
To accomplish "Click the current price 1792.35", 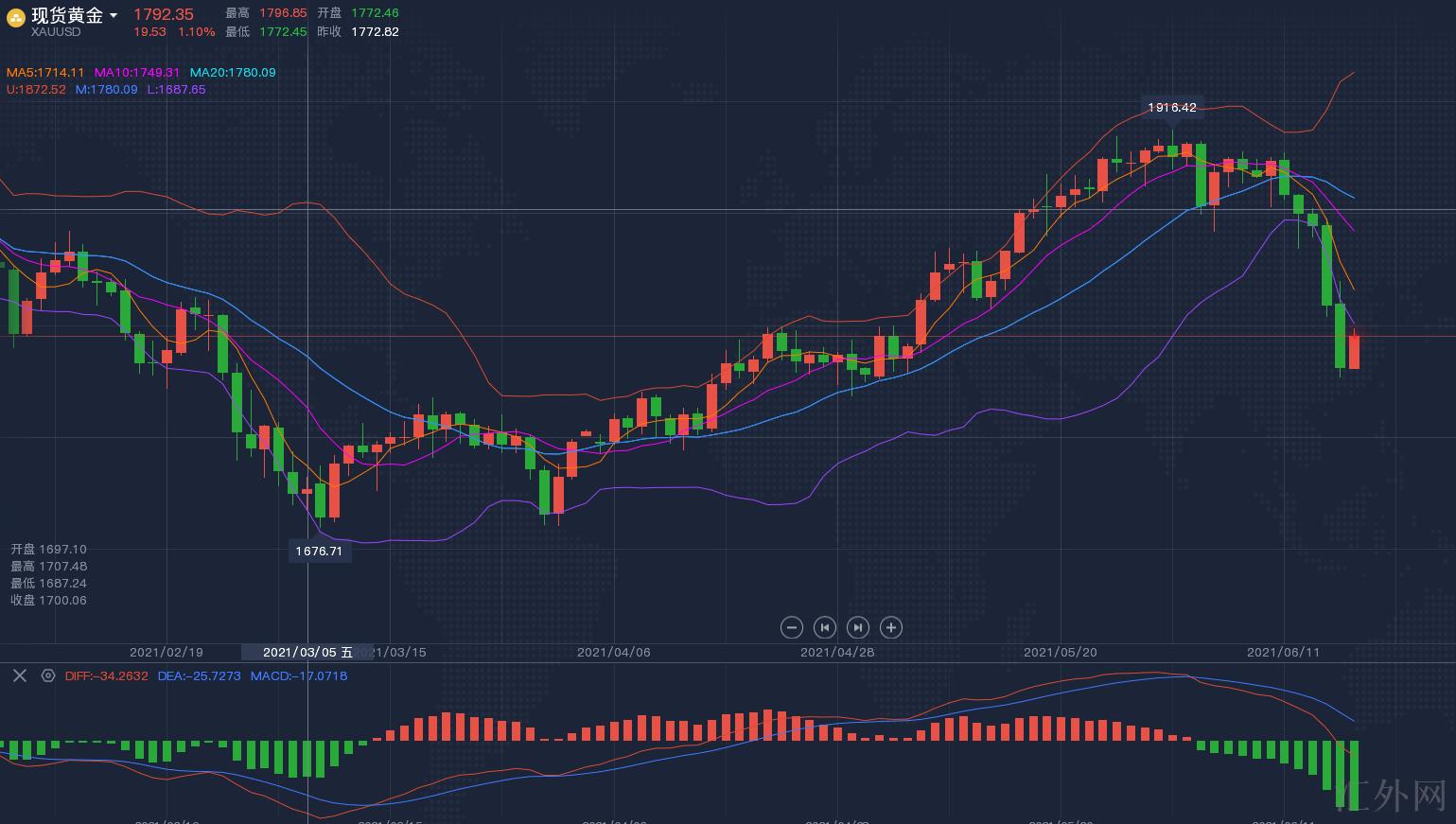I will 164,14.
